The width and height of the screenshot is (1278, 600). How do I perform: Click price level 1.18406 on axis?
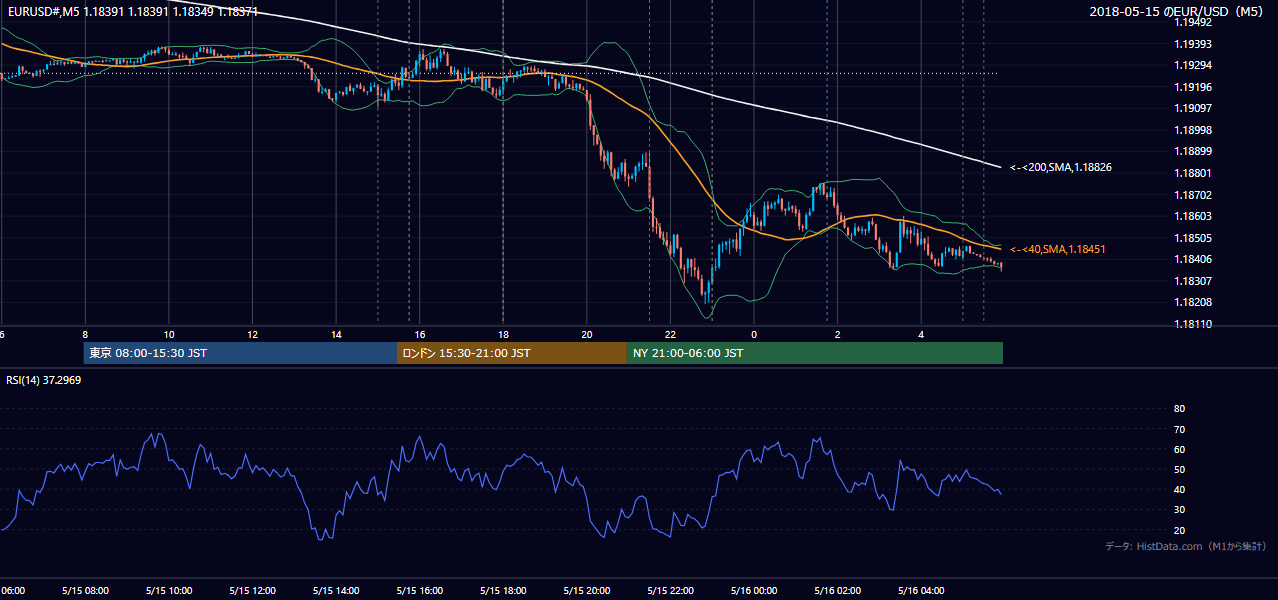point(1193,259)
